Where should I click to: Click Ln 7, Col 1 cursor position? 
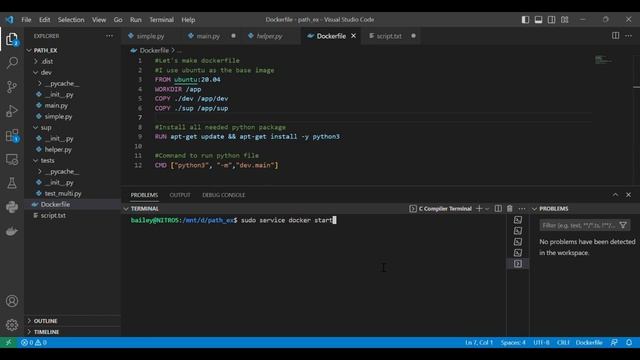[x=479, y=342]
